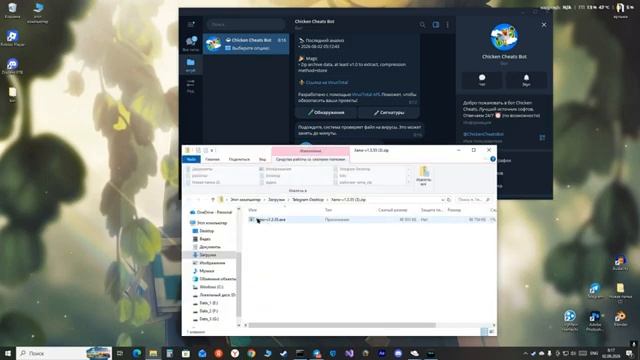Click the Extract all button in ribbon
The width and height of the screenshot is (640, 360).
click(424, 176)
